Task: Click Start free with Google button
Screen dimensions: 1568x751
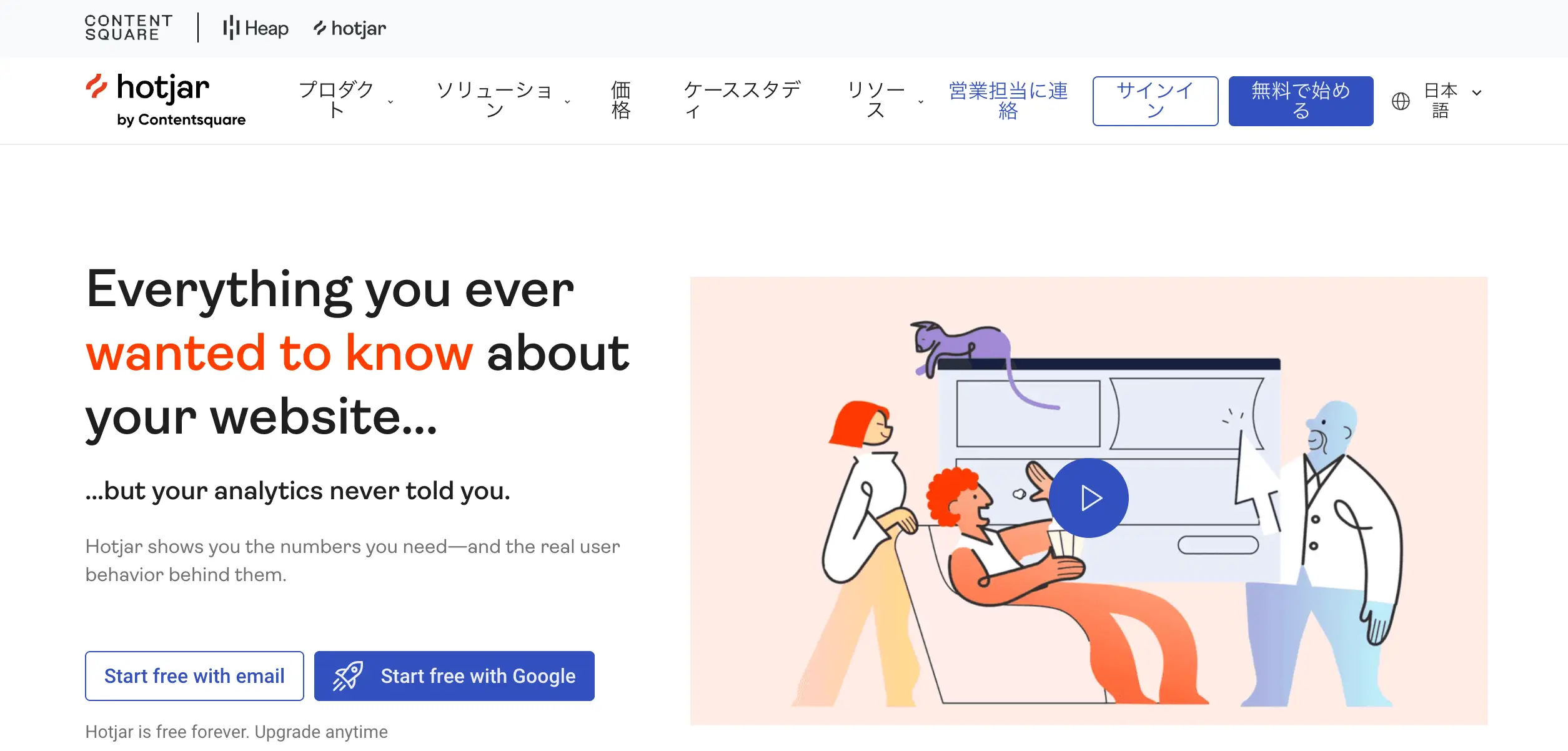Action: 454,676
